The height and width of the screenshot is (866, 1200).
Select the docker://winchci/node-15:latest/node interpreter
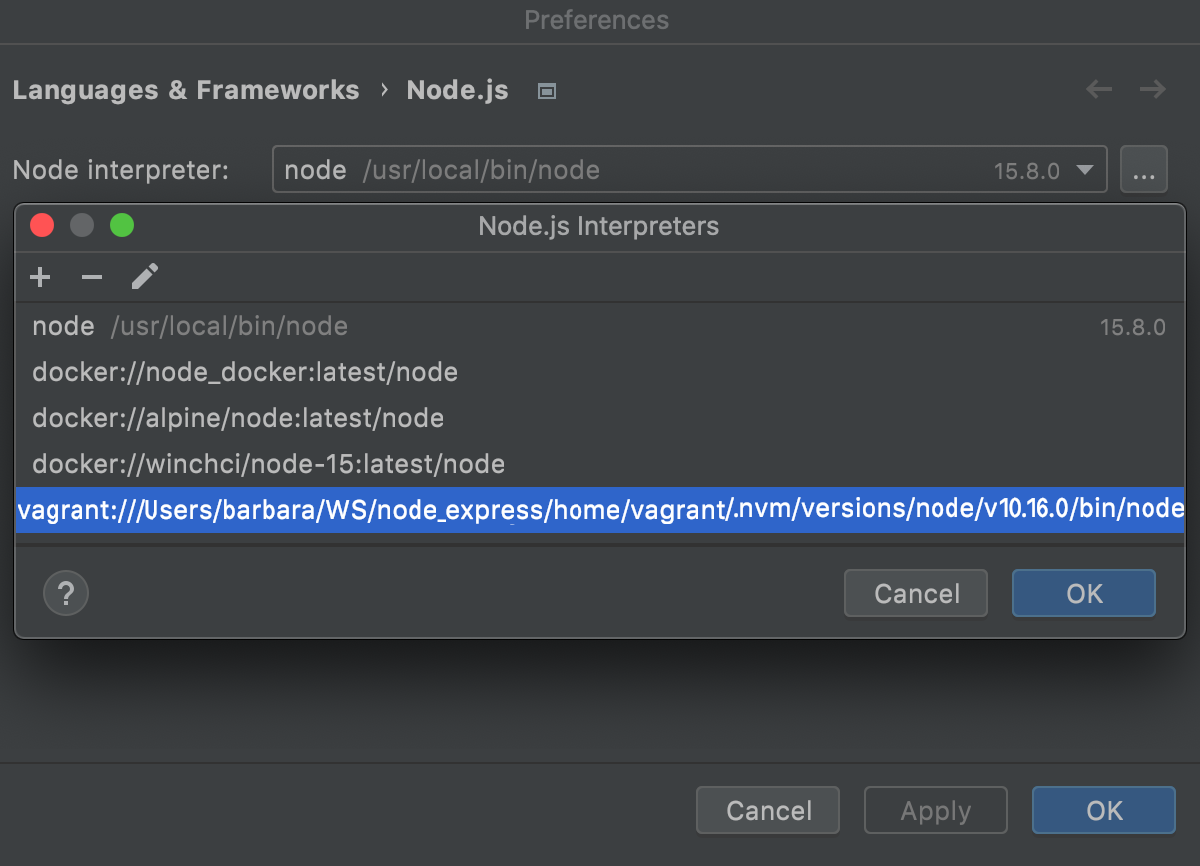[x=268, y=464]
